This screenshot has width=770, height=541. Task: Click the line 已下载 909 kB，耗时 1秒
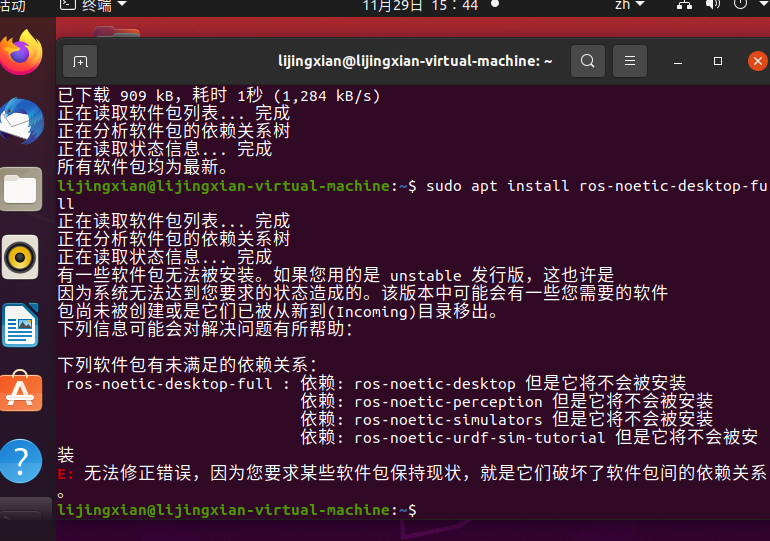click(219, 95)
